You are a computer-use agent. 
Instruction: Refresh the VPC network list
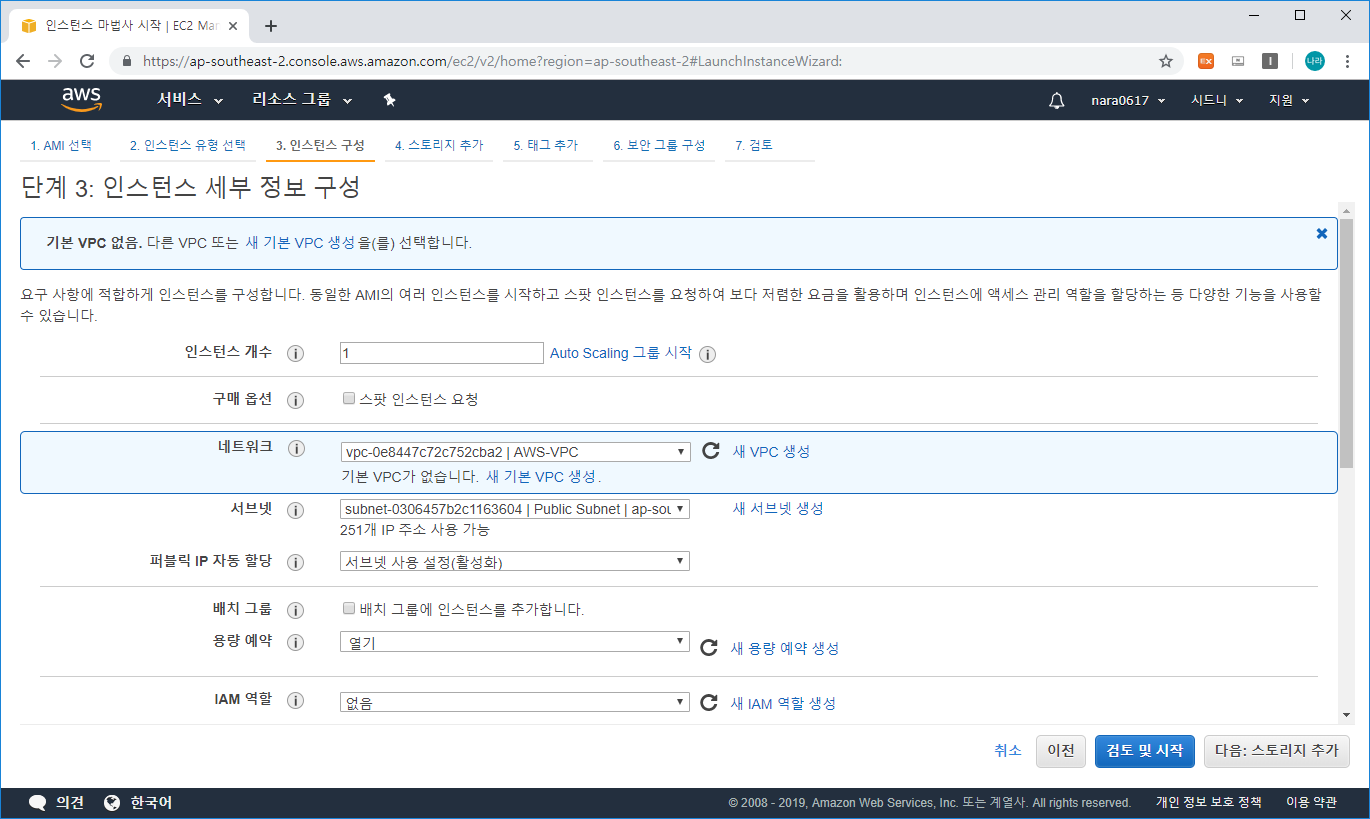(710, 451)
